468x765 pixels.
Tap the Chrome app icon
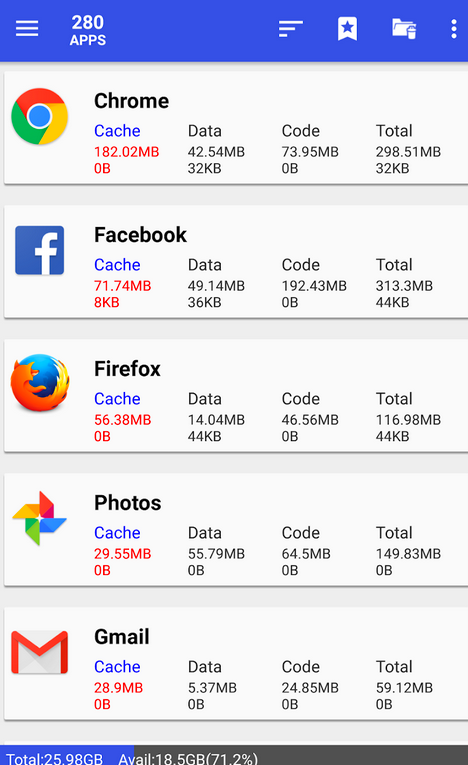pyautogui.click(x=40, y=116)
